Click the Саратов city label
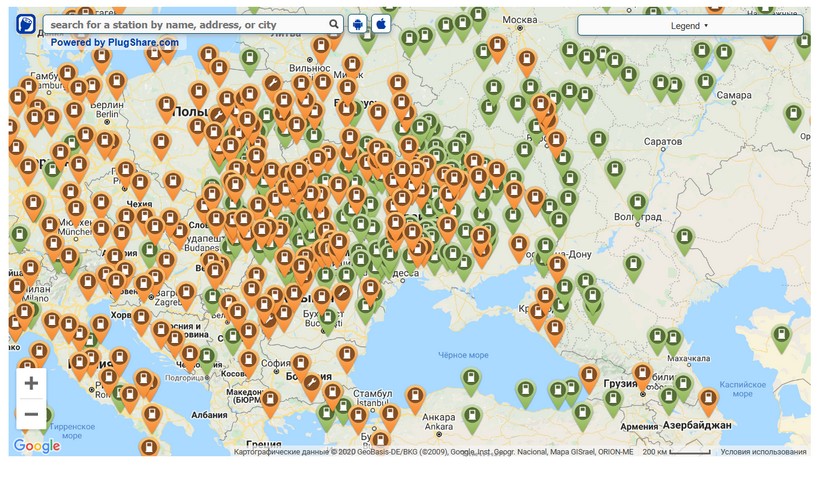 (663, 142)
